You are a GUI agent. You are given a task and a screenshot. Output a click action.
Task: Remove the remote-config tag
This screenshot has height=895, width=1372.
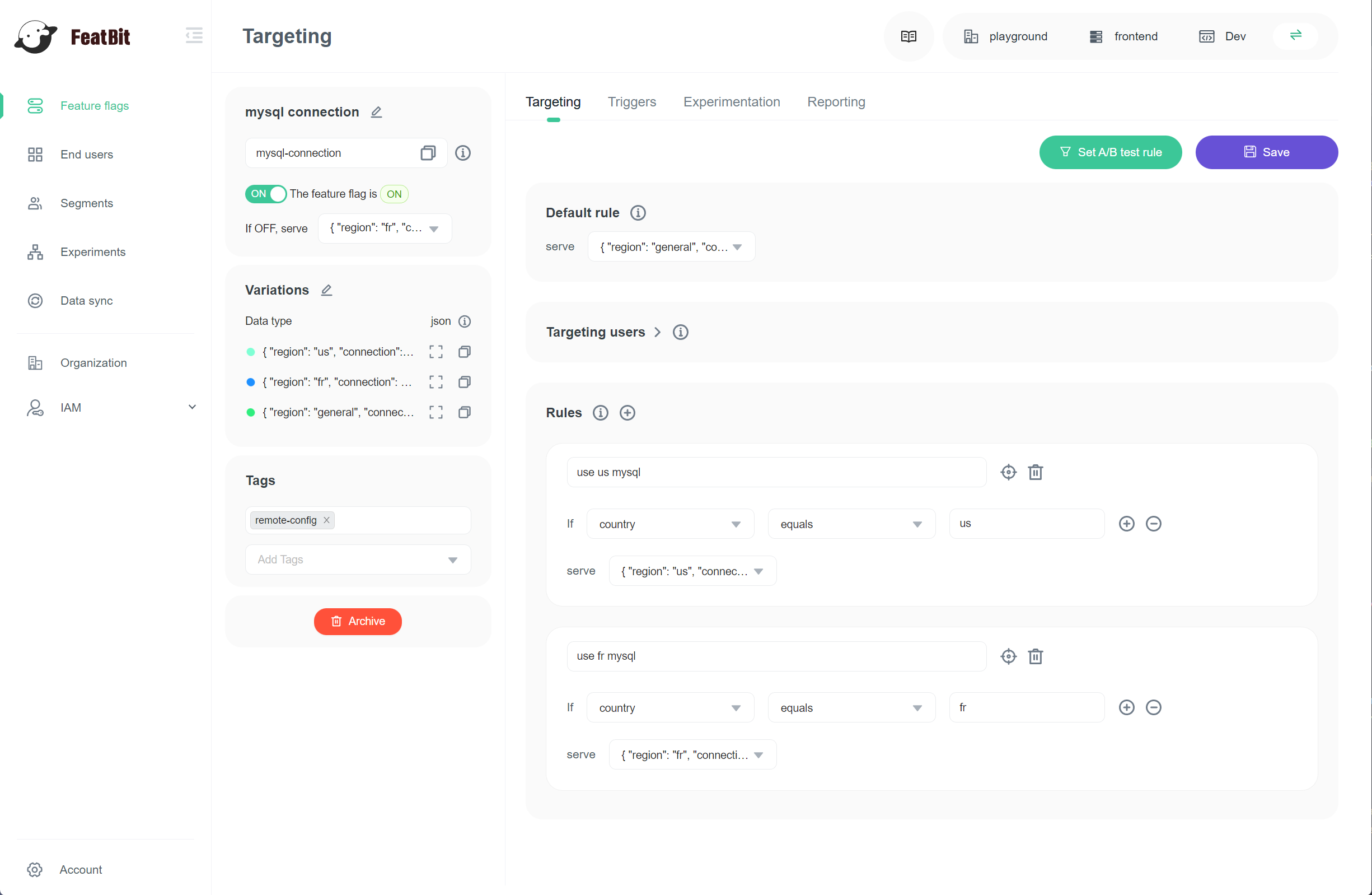(x=327, y=520)
